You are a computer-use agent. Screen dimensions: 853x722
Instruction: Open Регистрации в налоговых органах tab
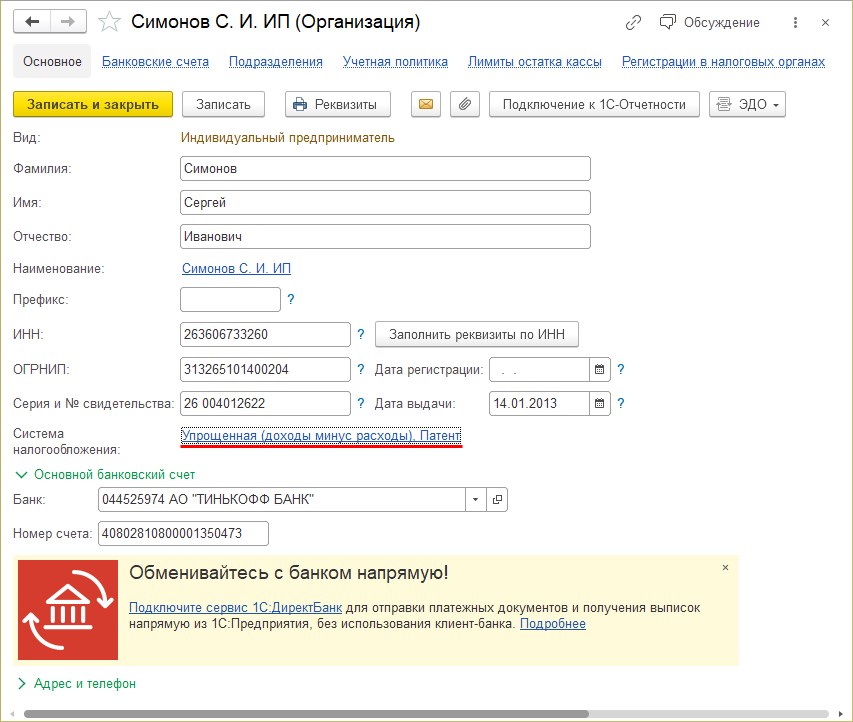point(724,61)
